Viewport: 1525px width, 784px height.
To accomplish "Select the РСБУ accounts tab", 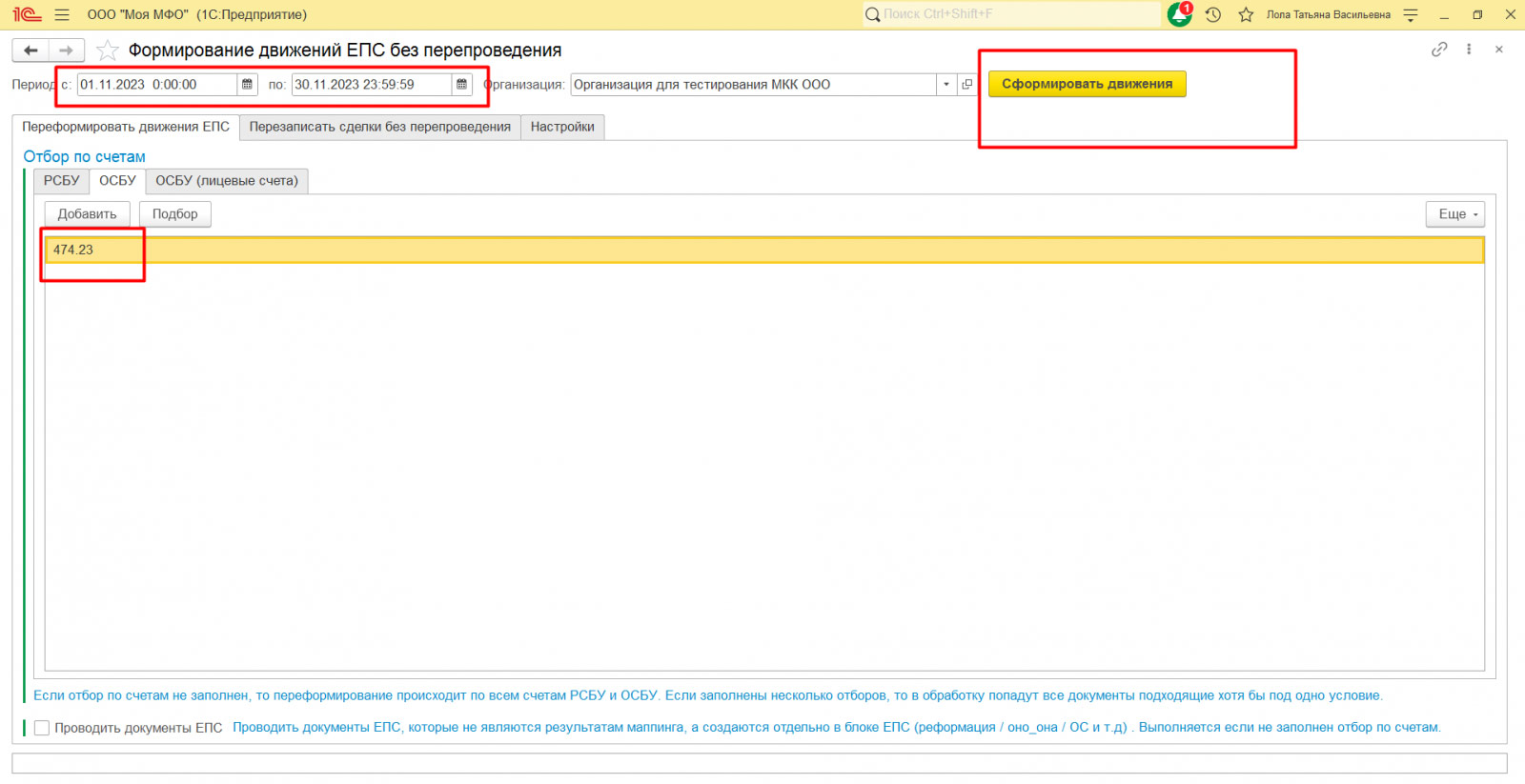I will click(62, 181).
